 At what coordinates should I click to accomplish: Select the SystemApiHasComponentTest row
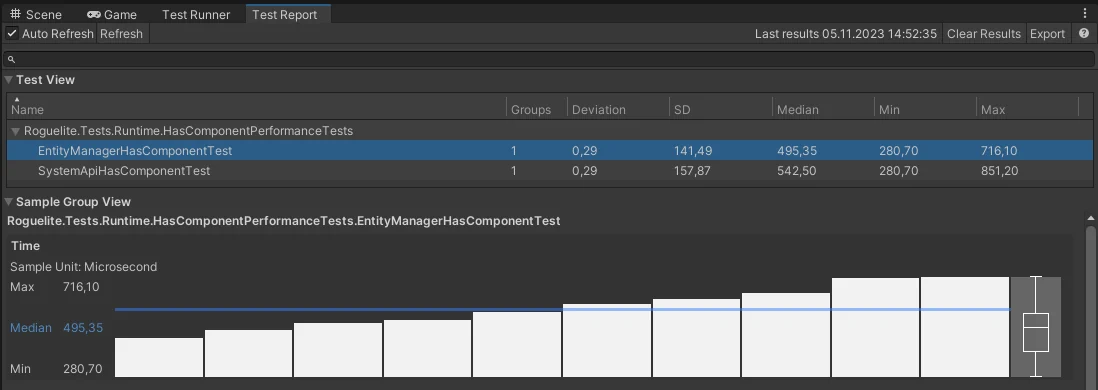point(549,171)
